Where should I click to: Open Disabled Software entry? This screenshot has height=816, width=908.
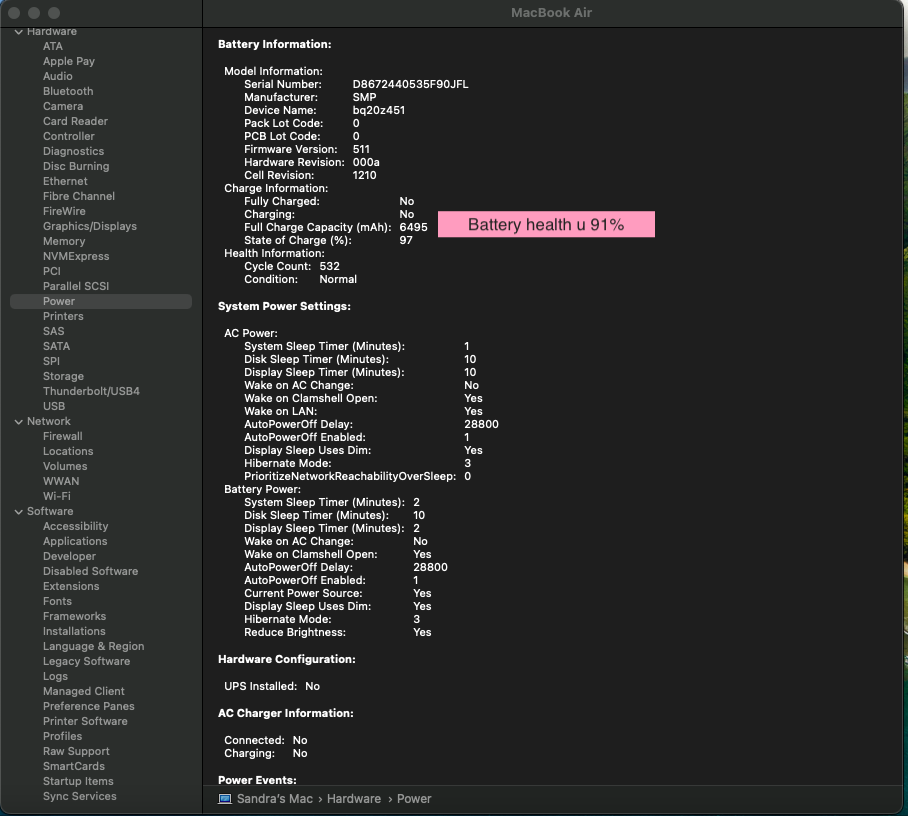click(90, 572)
